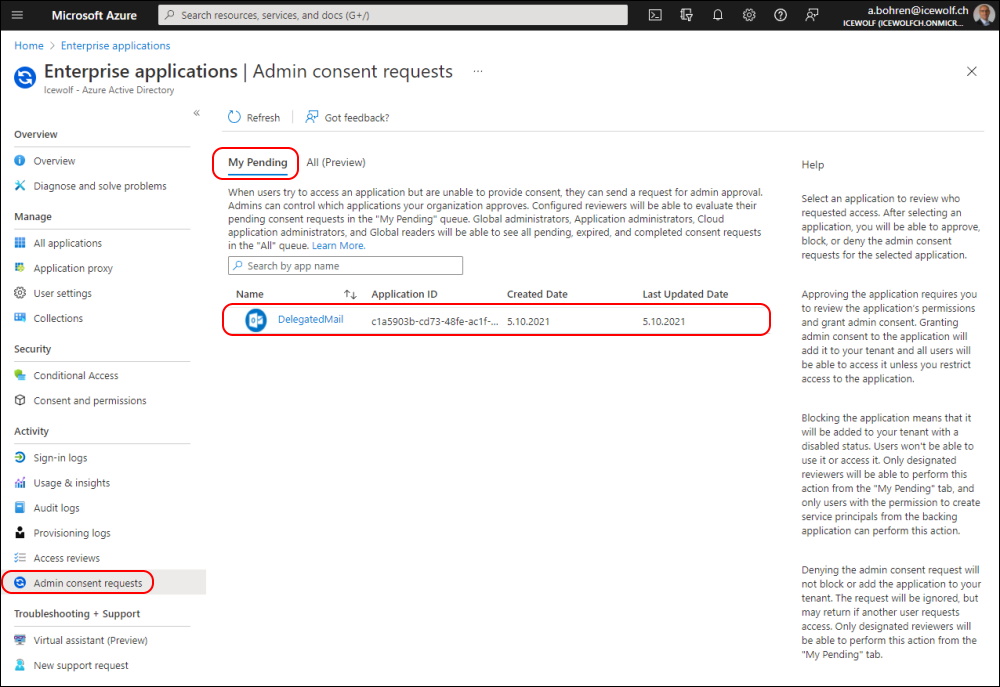Open the ellipsis more options menu

pyautogui.click(x=478, y=71)
